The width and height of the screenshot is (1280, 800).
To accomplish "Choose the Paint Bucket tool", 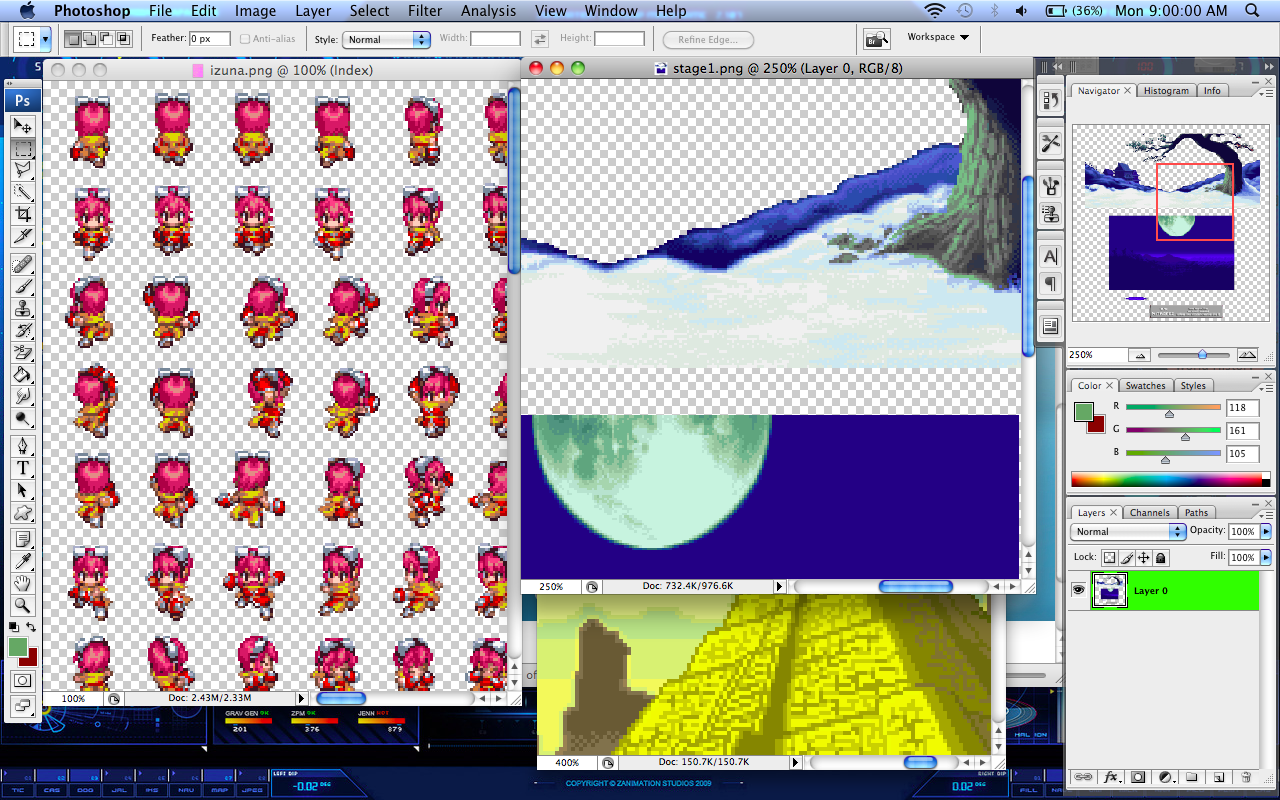I will point(22,375).
